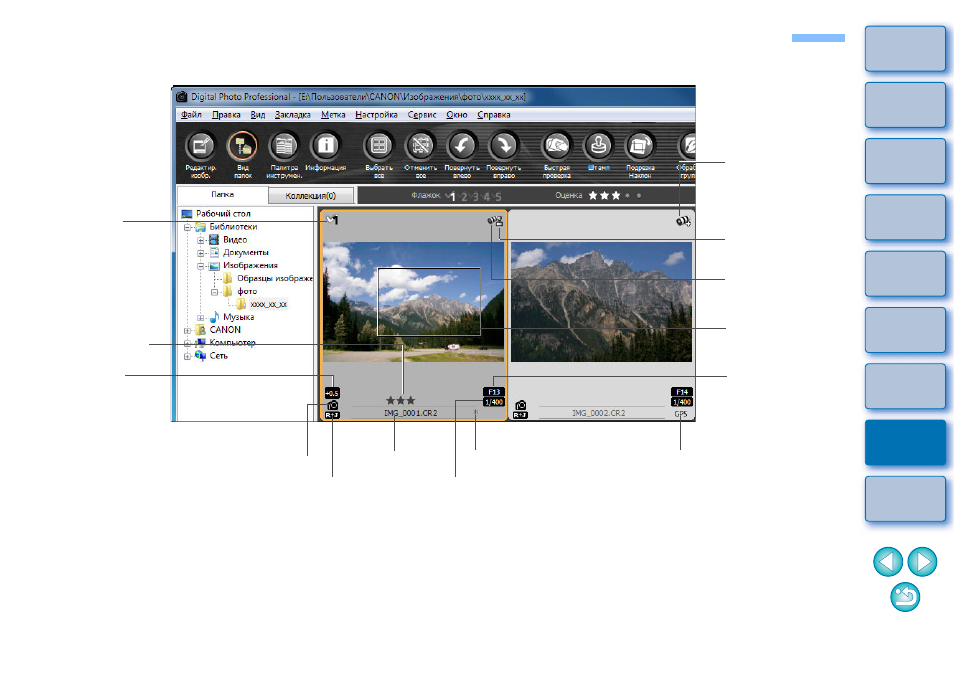The height and width of the screenshot is (674, 954).
Task: Expand the Компьютер tree node
Action: click(187, 343)
